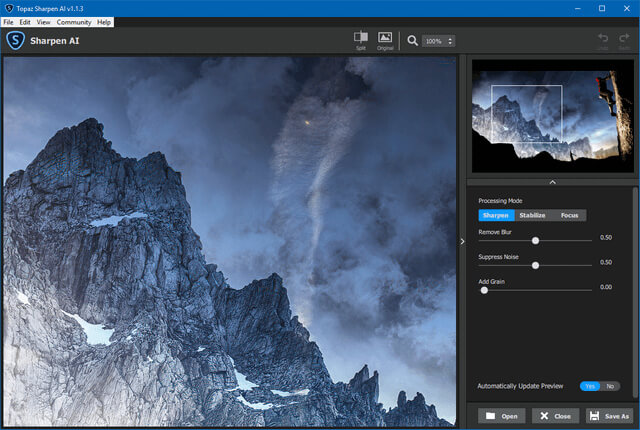Click the Sharpen AI logo icon
This screenshot has width=640, height=430.
[x=15, y=41]
